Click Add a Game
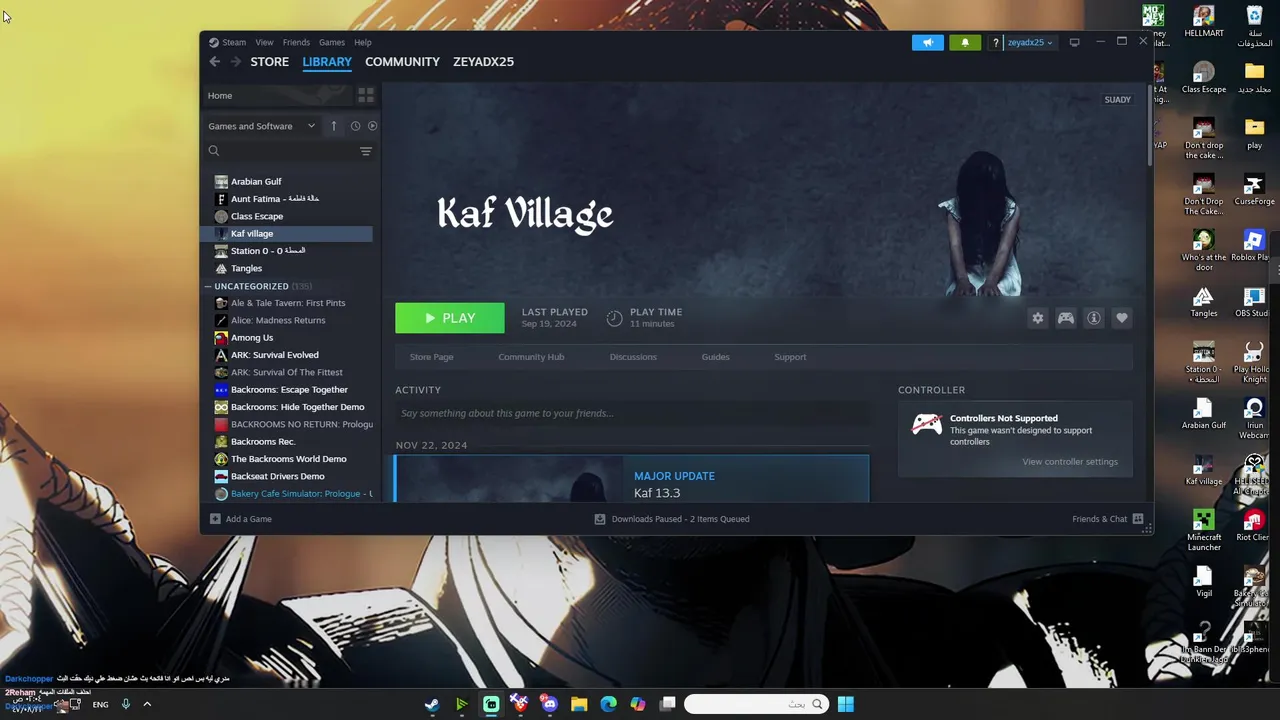The image size is (1280, 720). point(240,519)
